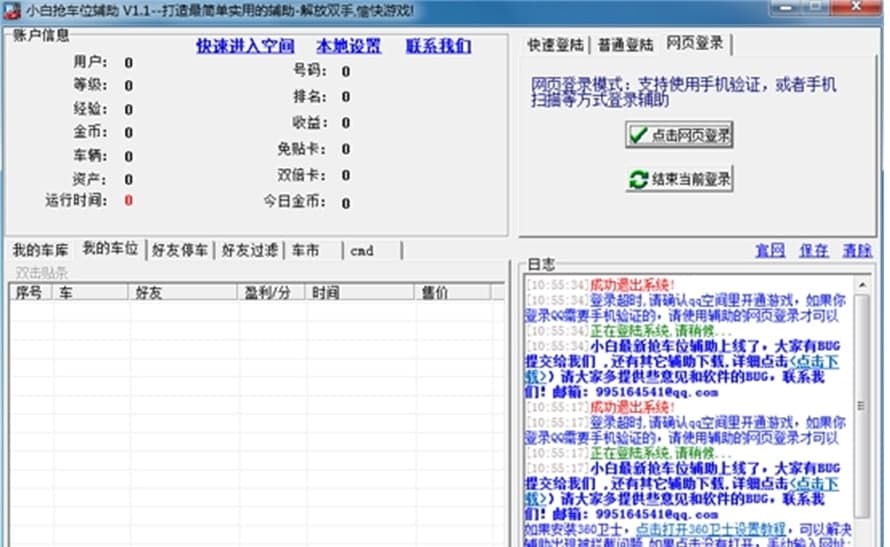The width and height of the screenshot is (890, 547).
Task: Select the 网页登录 tab
Action: point(695,43)
